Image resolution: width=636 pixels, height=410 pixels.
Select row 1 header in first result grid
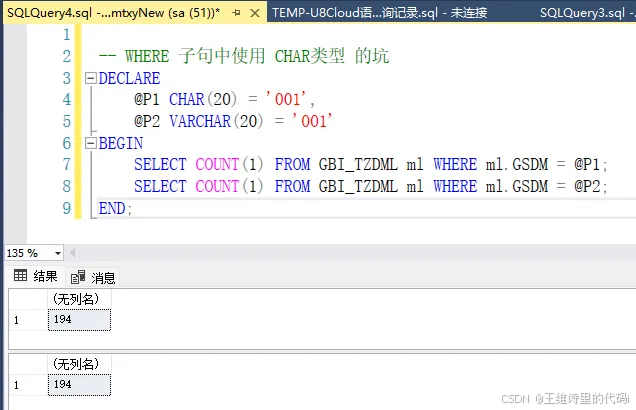point(26,320)
